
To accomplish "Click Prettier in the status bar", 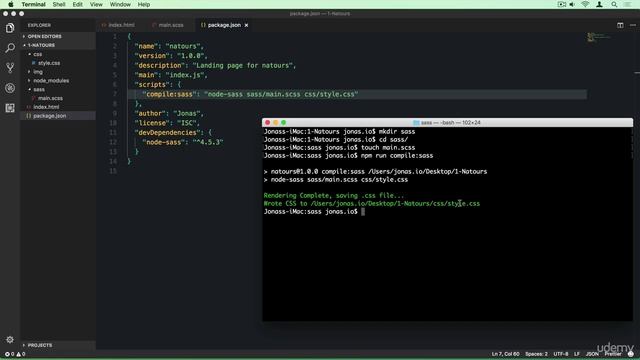I will tap(613, 354).
